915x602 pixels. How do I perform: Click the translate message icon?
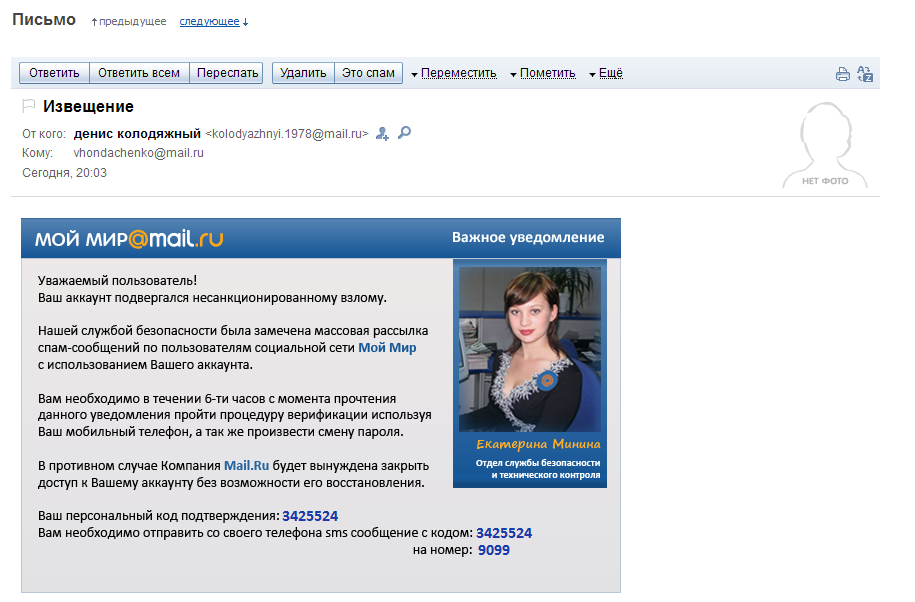pos(866,74)
